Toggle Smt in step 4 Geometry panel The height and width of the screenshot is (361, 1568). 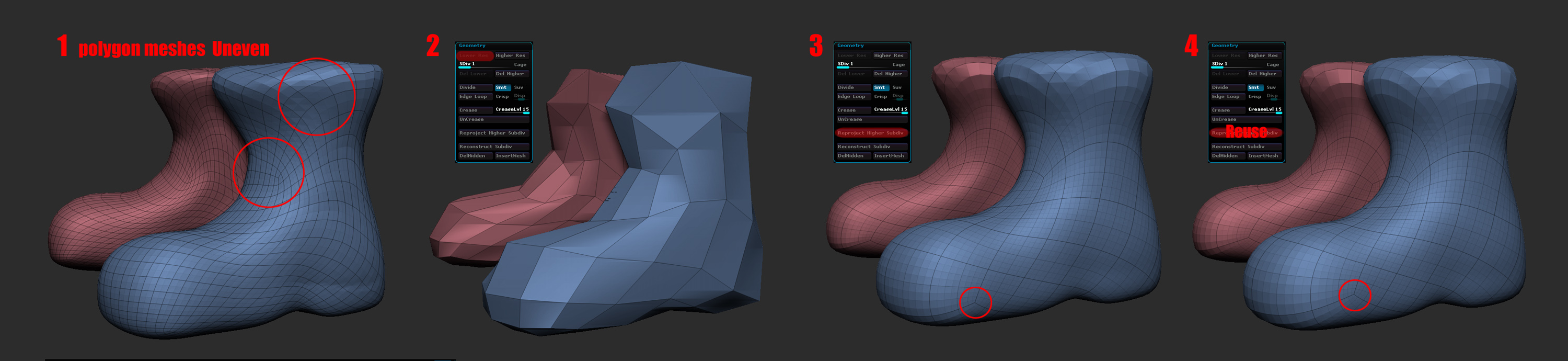click(1256, 88)
